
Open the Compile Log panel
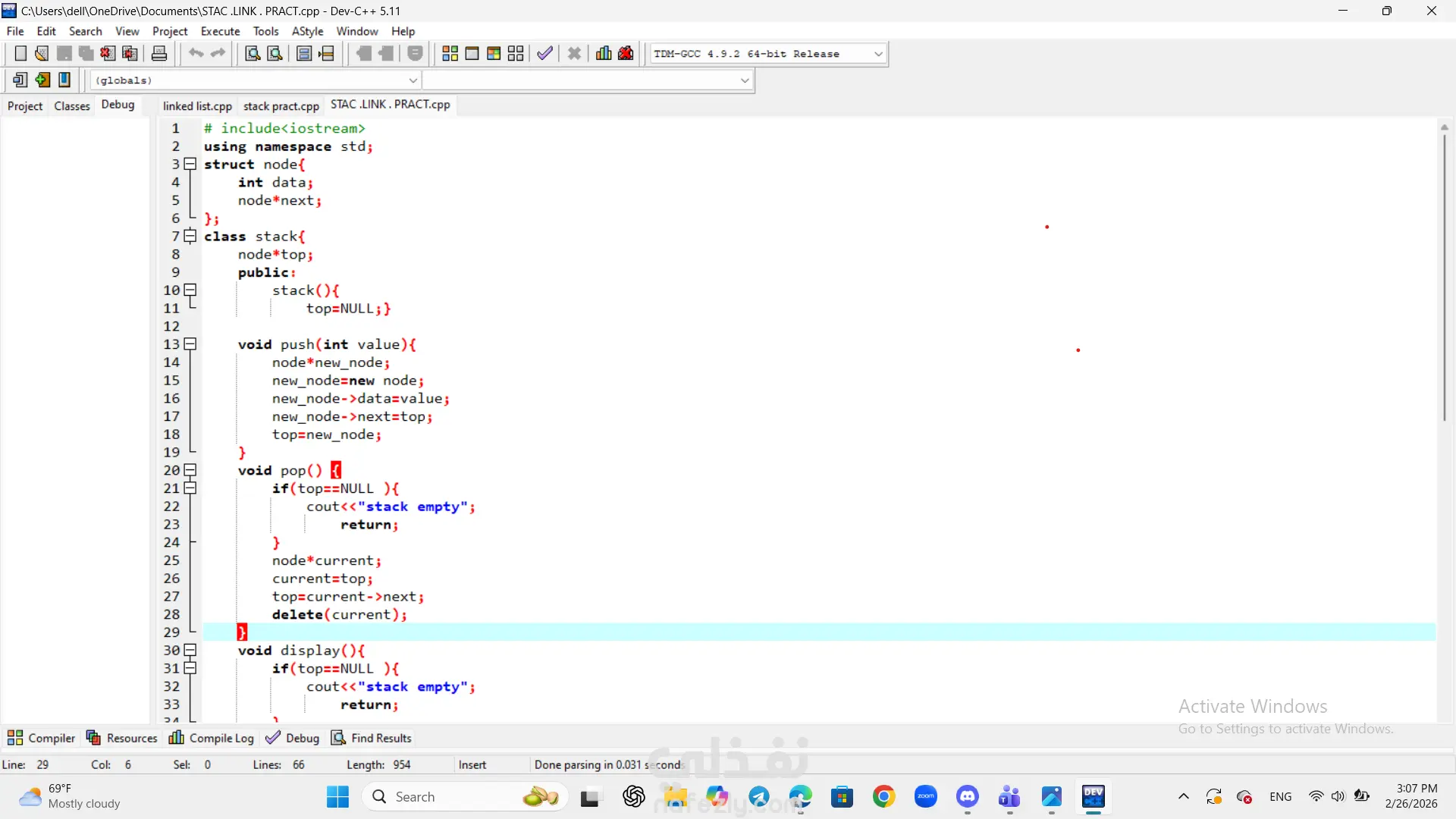click(x=212, y=738)
